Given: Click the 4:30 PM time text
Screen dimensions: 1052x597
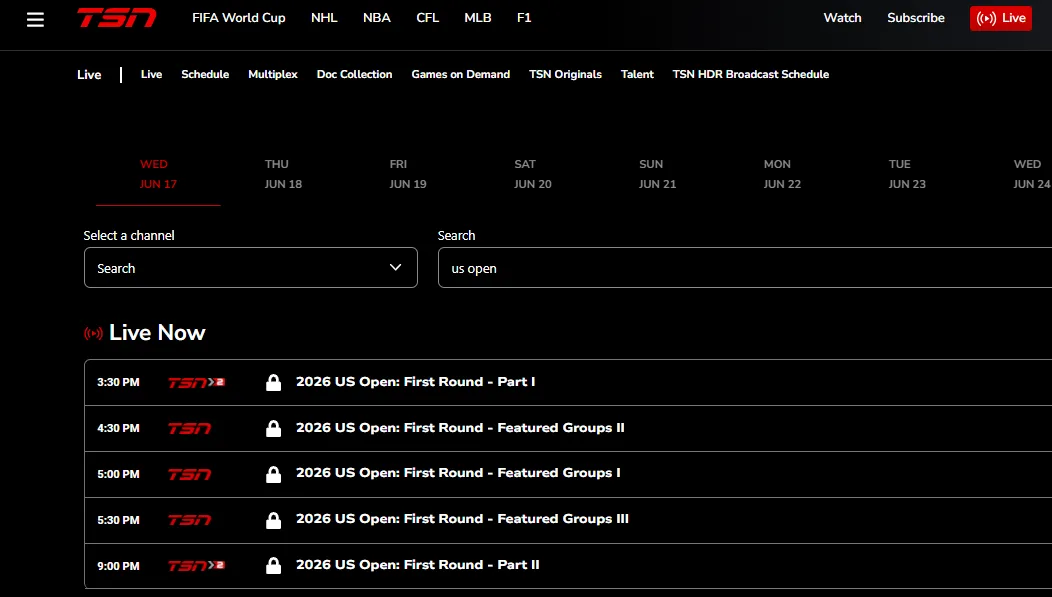Looking at the screenshot, I should click(118, 428).
